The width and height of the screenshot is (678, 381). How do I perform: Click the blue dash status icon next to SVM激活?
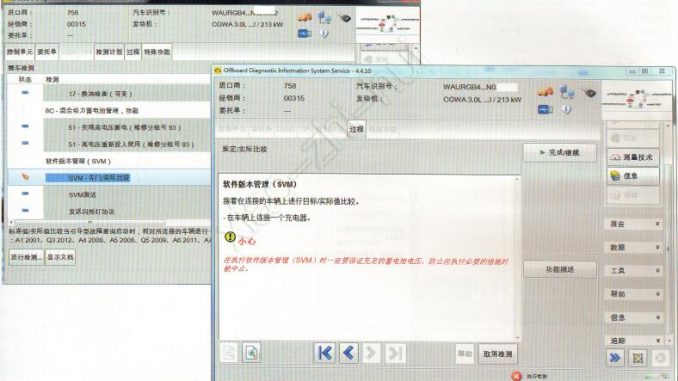point(25,194)
